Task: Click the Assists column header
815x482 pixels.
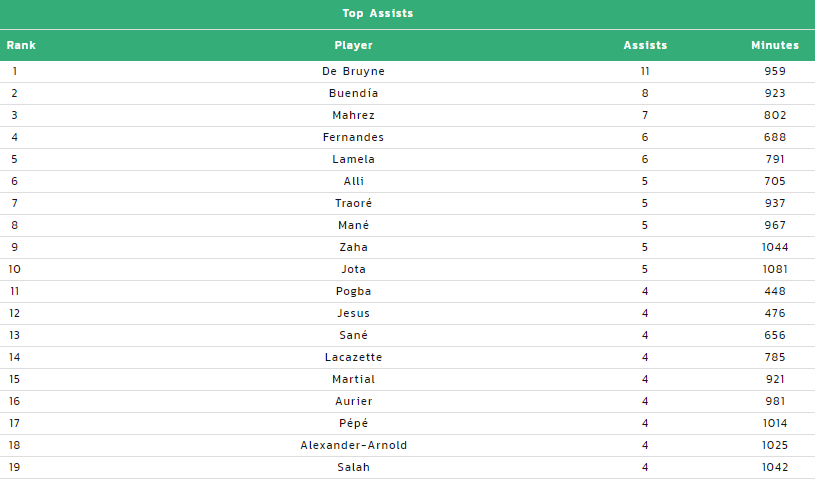Action: (645, 45)
